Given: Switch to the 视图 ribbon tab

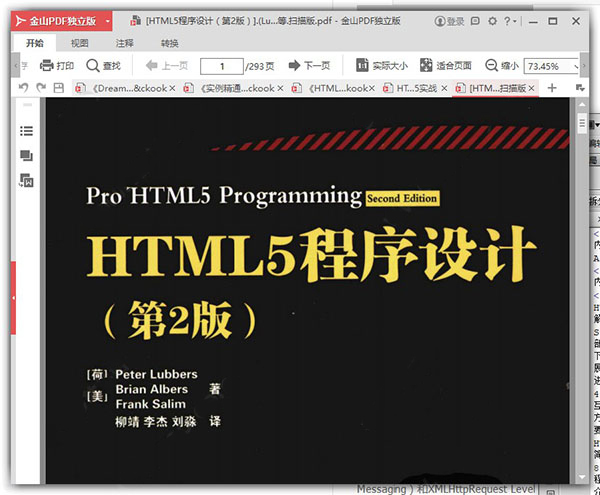Looking at the screenshot, I should pyautogui.click(x=80, y=43).
